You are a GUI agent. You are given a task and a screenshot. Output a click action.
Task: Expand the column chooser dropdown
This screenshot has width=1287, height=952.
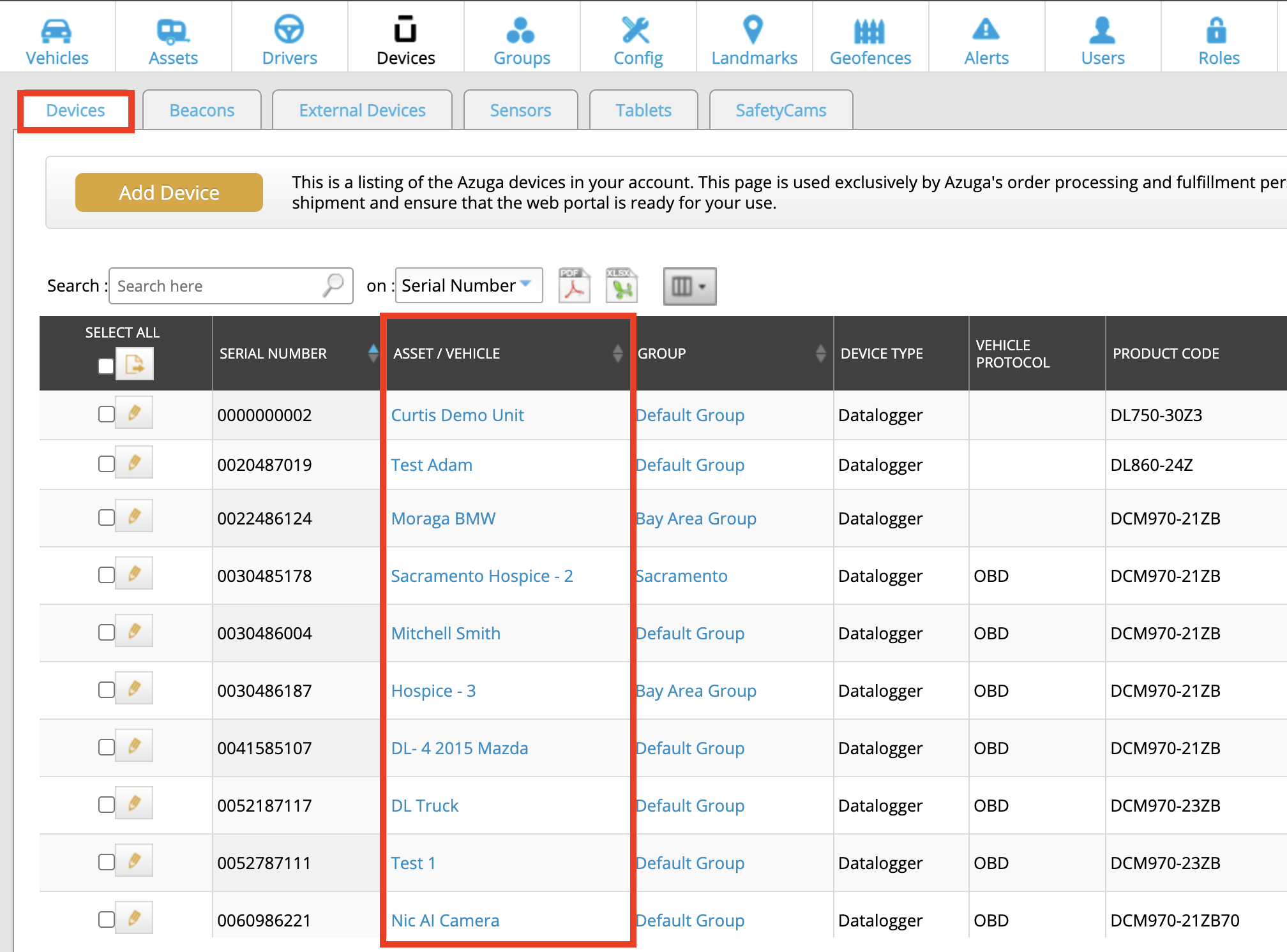pyautogui.click(x=689, y=286)
